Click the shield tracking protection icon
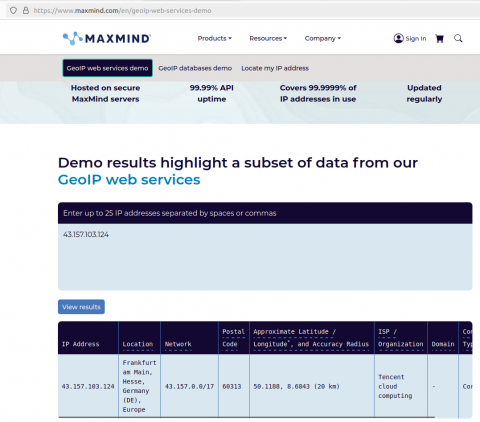 (x=13, y=10)
